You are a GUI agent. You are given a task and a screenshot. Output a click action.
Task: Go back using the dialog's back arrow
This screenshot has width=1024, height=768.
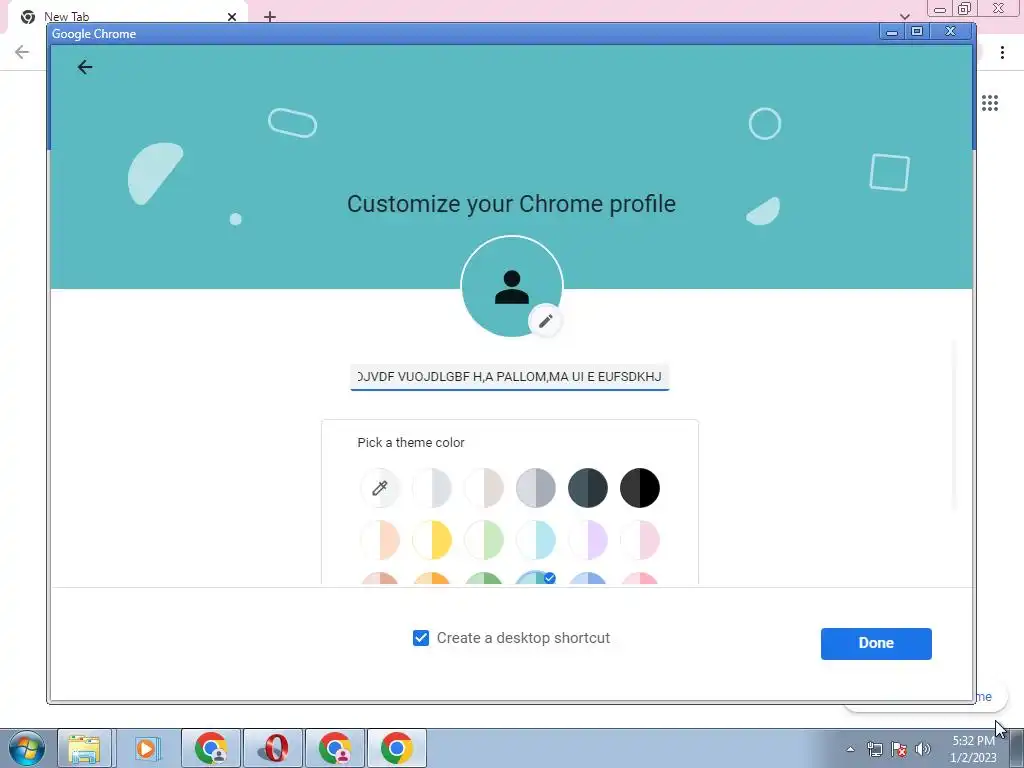[85, 67]
